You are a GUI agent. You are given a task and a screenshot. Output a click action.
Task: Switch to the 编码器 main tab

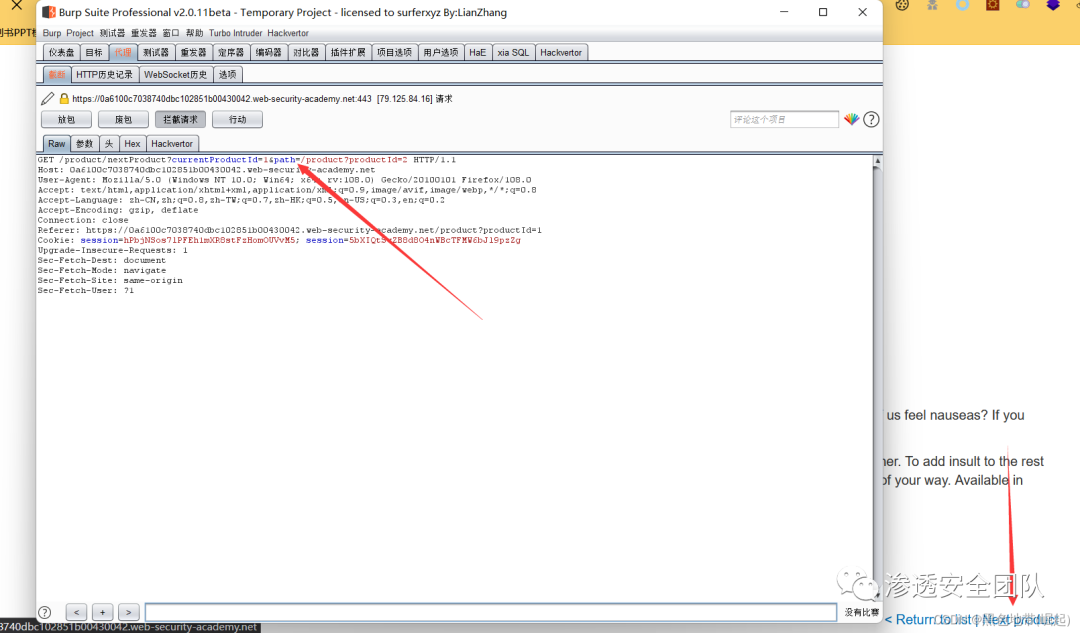tap(269, 52)
